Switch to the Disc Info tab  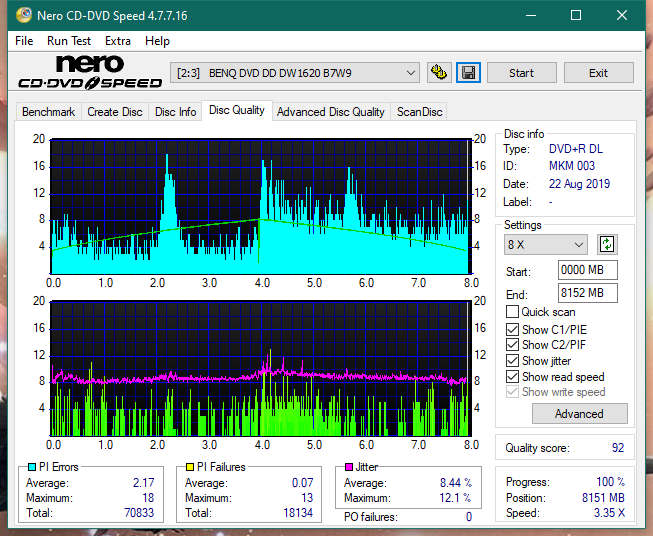point(176,112)
